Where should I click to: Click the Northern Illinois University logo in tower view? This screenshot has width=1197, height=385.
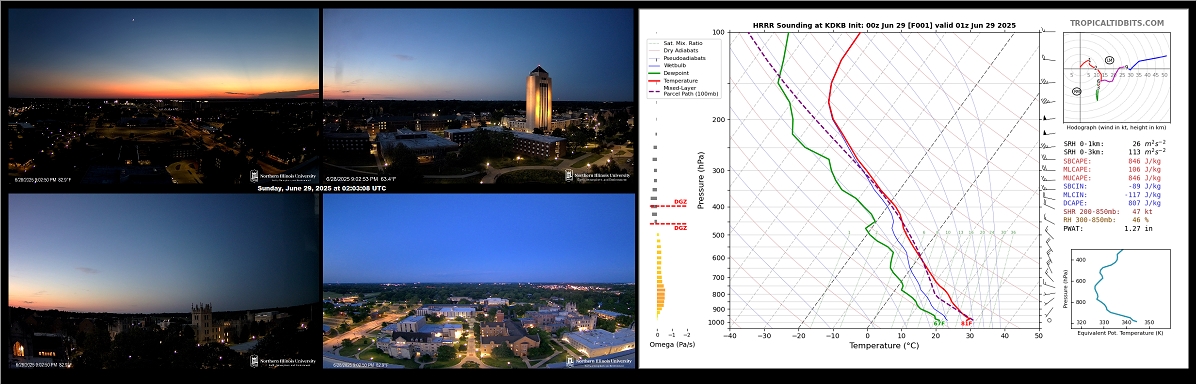tap(598, 176)
